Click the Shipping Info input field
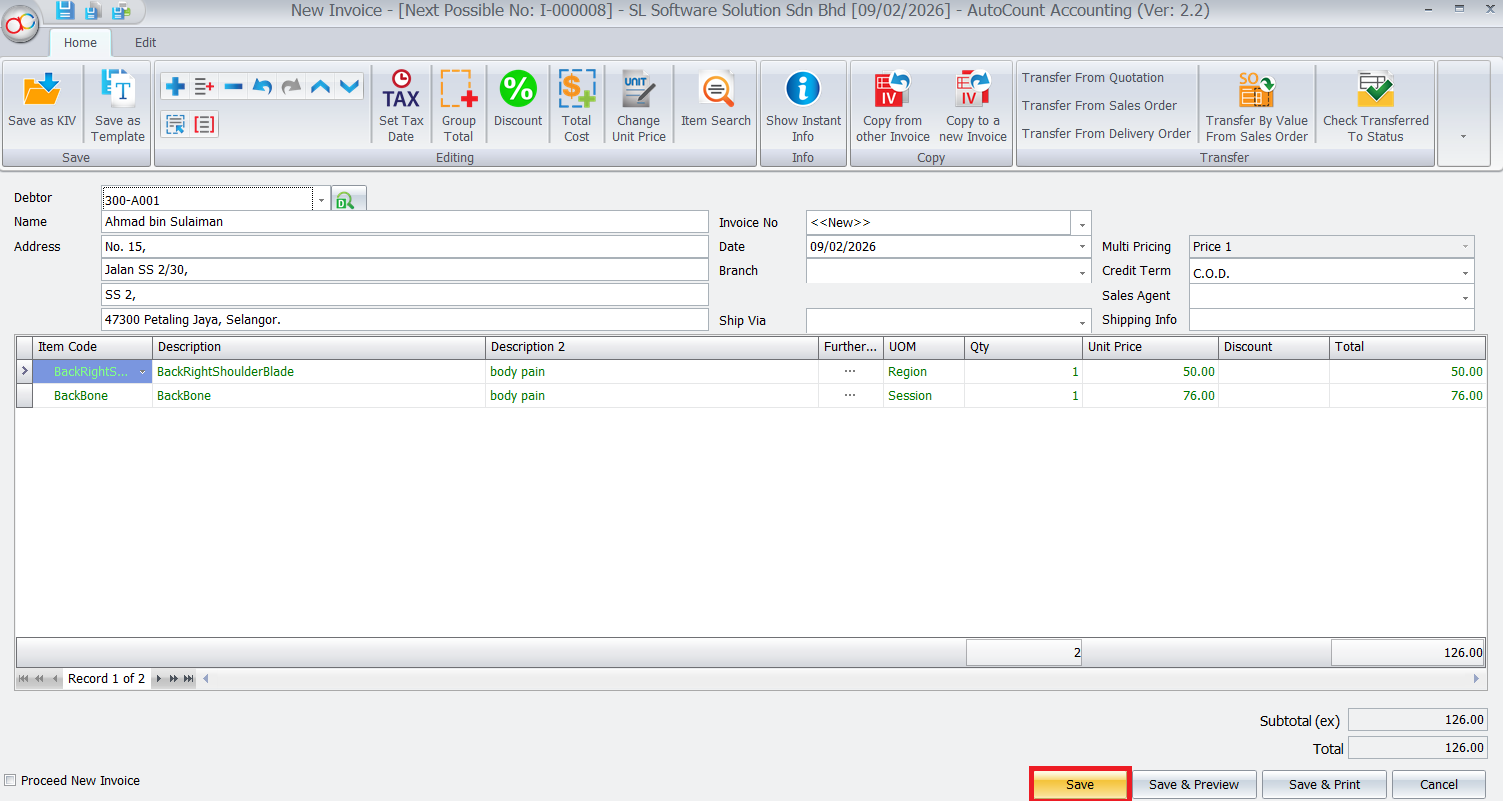This screenshot has height=801, width=1503. point(1331,320)
